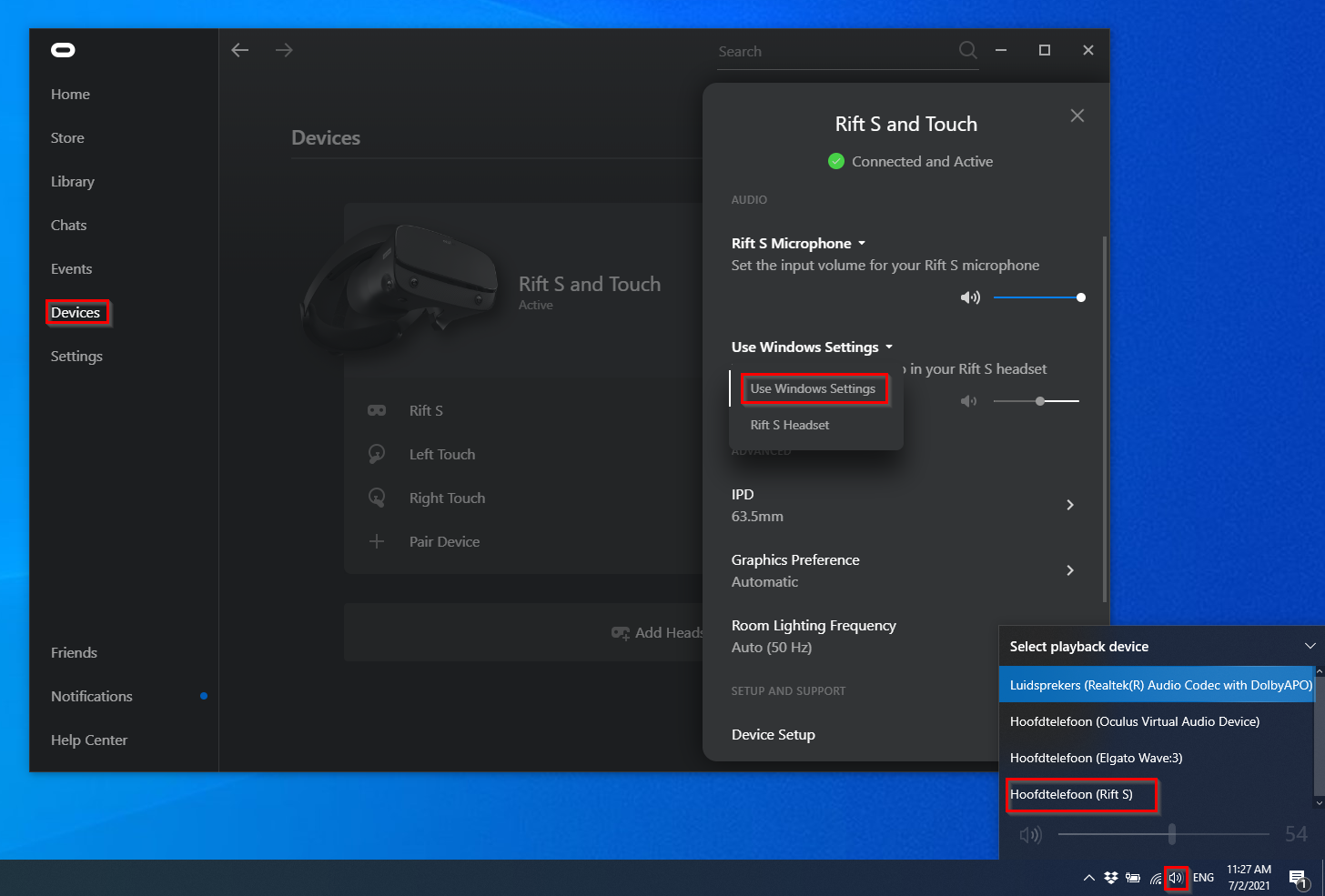
Task: Click the Add Headset icon
Action: coord(621,632)
